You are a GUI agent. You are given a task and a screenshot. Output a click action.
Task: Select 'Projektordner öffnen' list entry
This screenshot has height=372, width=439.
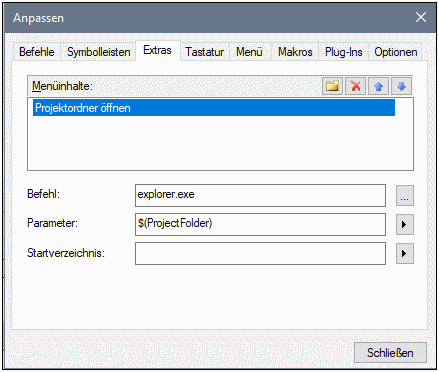[x=214, y=108]
